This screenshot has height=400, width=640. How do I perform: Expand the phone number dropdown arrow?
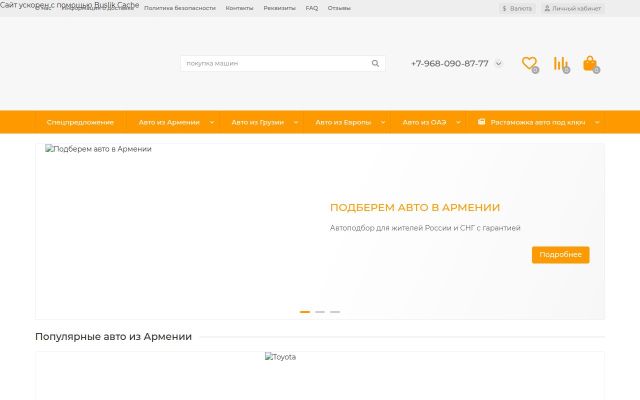[498, 63]
